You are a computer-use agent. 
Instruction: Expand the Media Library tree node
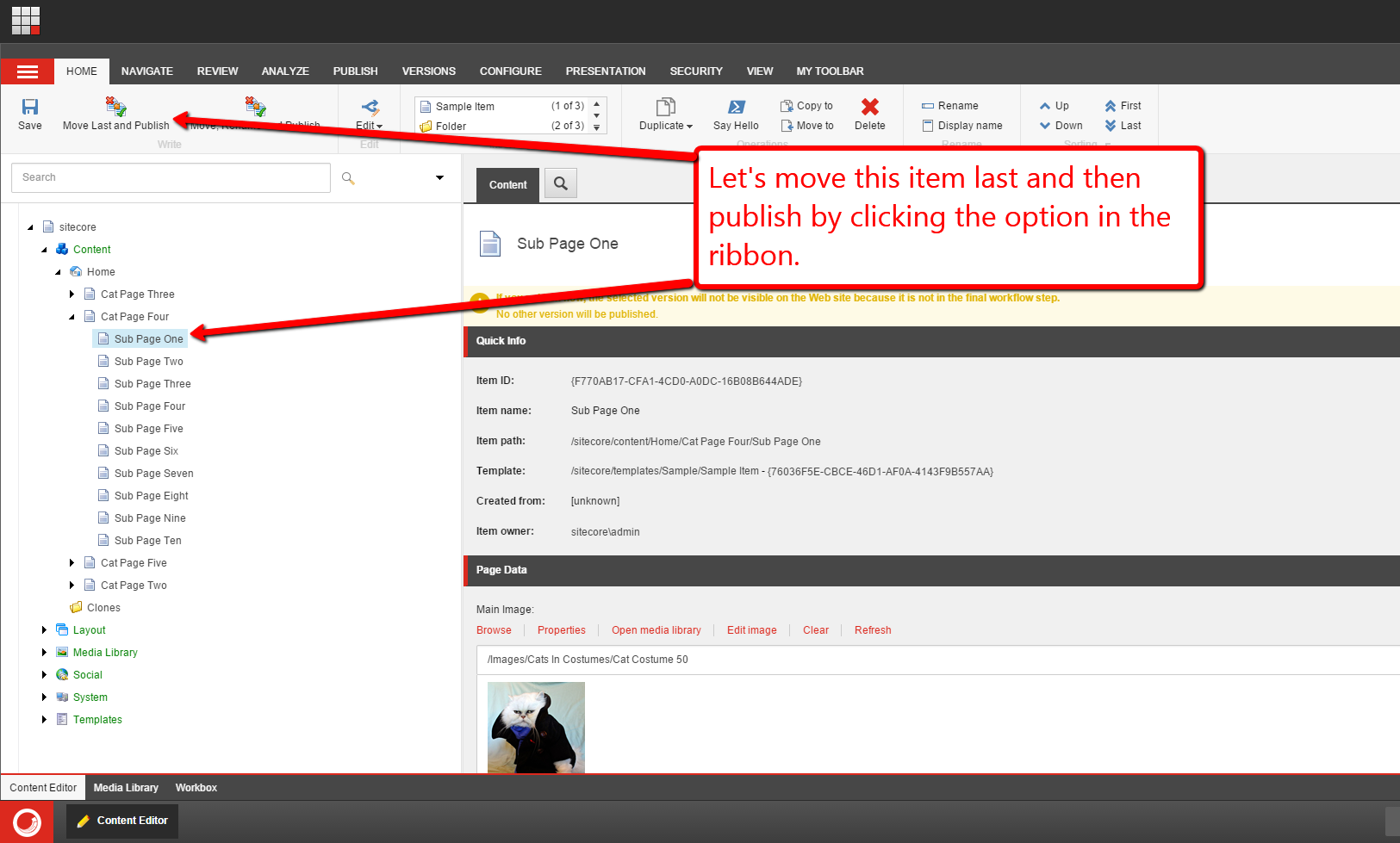(45, 653)
